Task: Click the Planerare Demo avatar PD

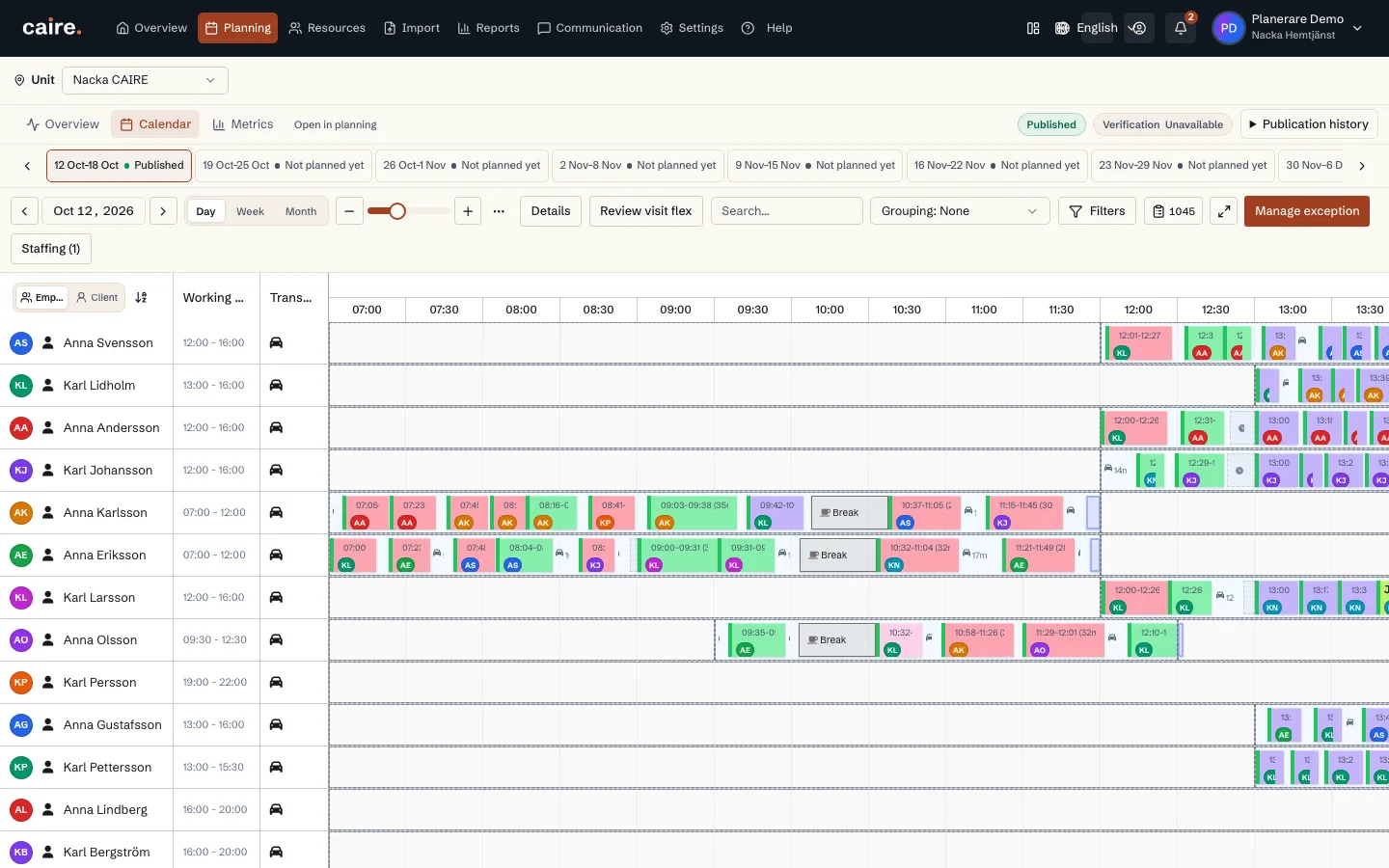Action: pos(1228,28)
